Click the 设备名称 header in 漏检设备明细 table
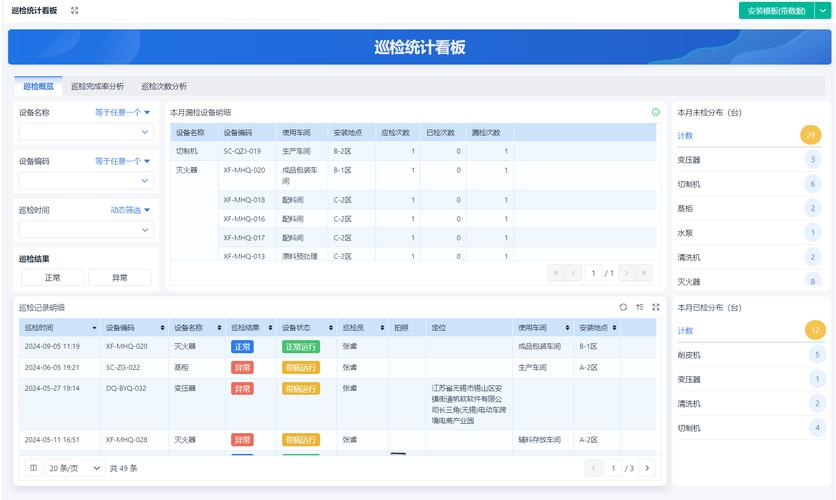The width and height of the screenshot is (836, 500). [x=194, y=133]
